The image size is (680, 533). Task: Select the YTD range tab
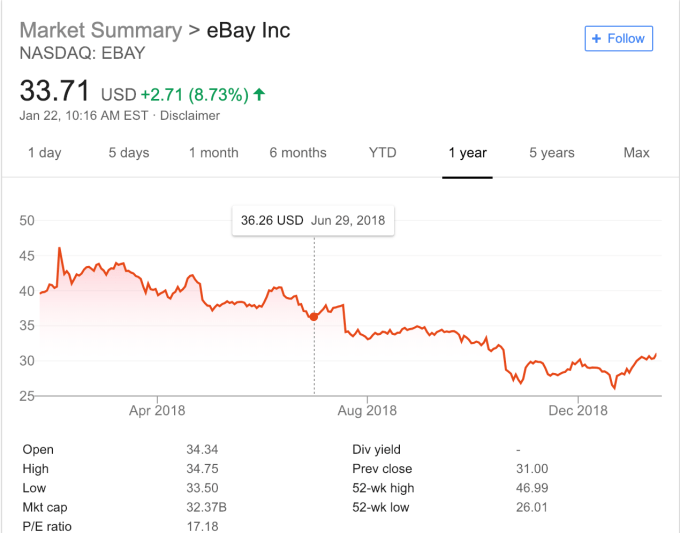[x=382, y=153]
